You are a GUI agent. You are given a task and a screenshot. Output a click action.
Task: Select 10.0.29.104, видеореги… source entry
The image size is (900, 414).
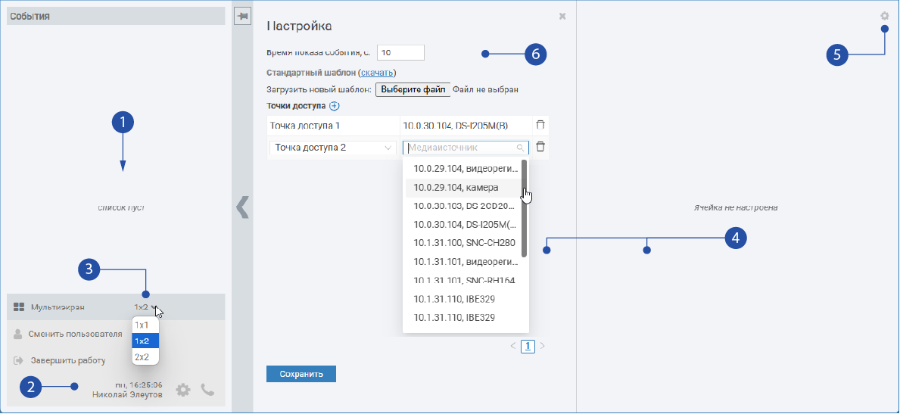coord(463,169)
